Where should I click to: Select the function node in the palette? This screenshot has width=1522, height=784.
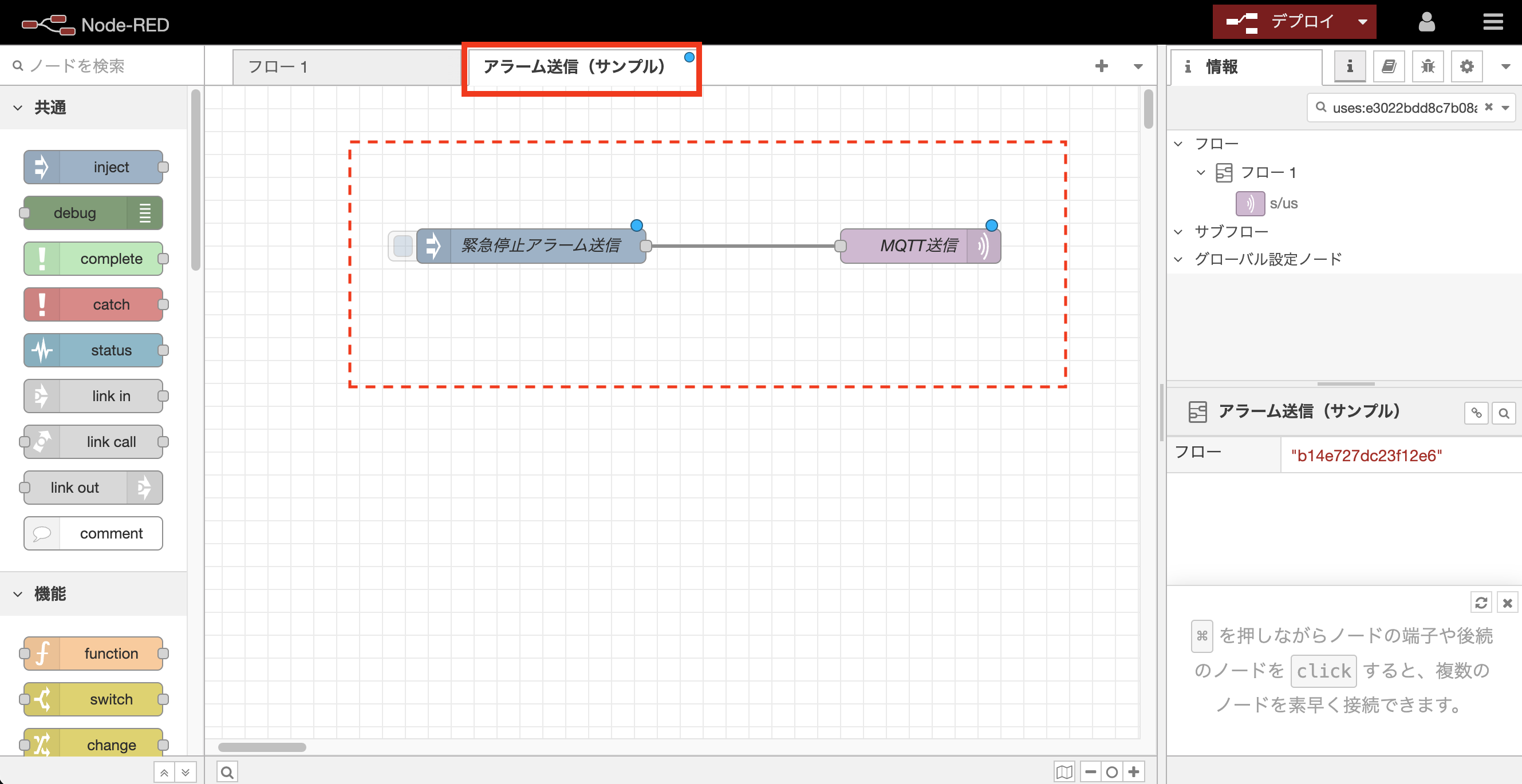[93, 654]
